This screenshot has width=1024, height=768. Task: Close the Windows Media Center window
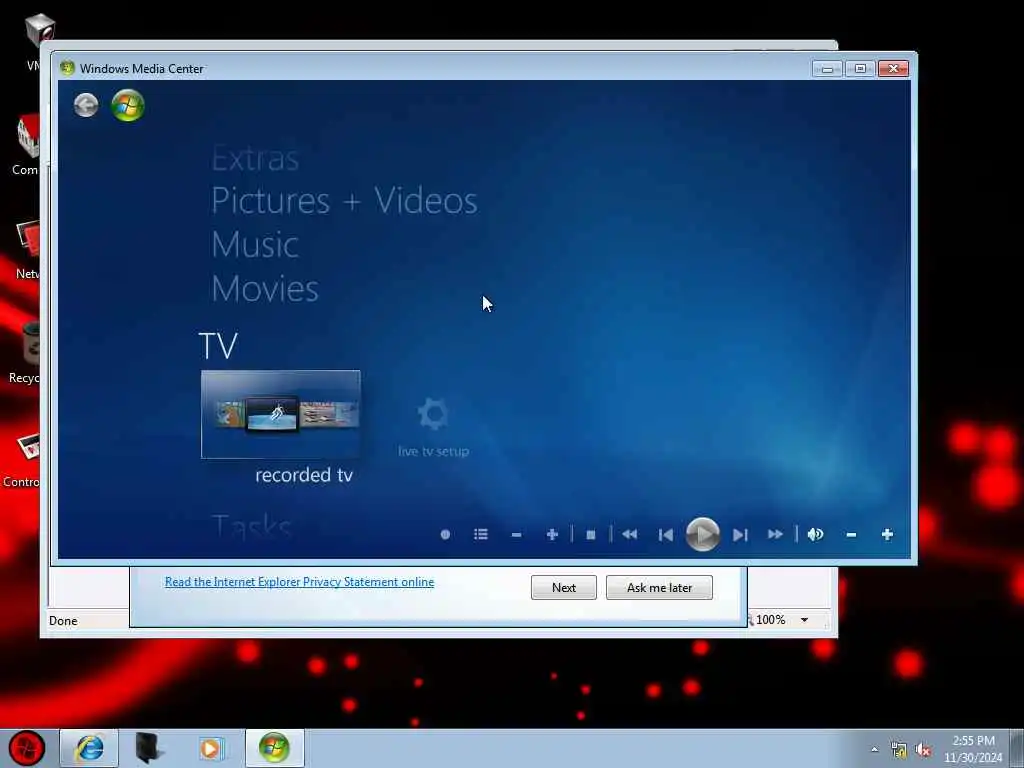point(893,69)
